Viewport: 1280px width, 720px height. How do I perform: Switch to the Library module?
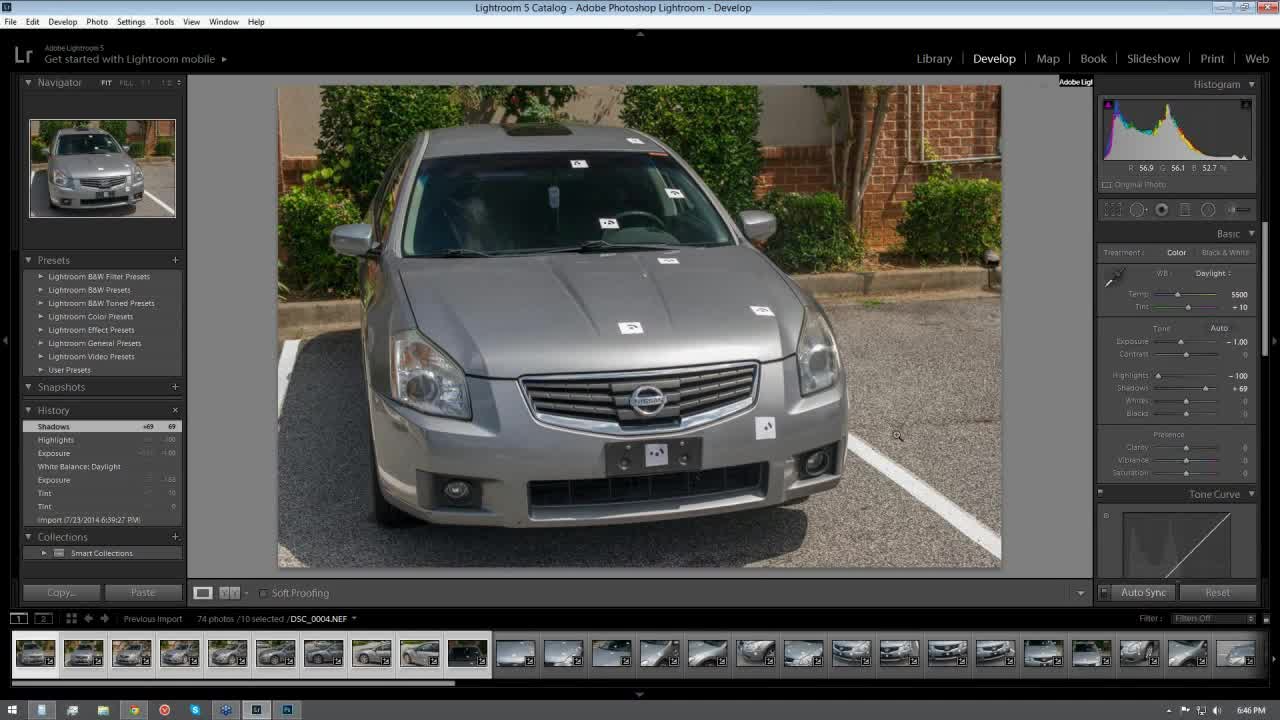[934, 59]
